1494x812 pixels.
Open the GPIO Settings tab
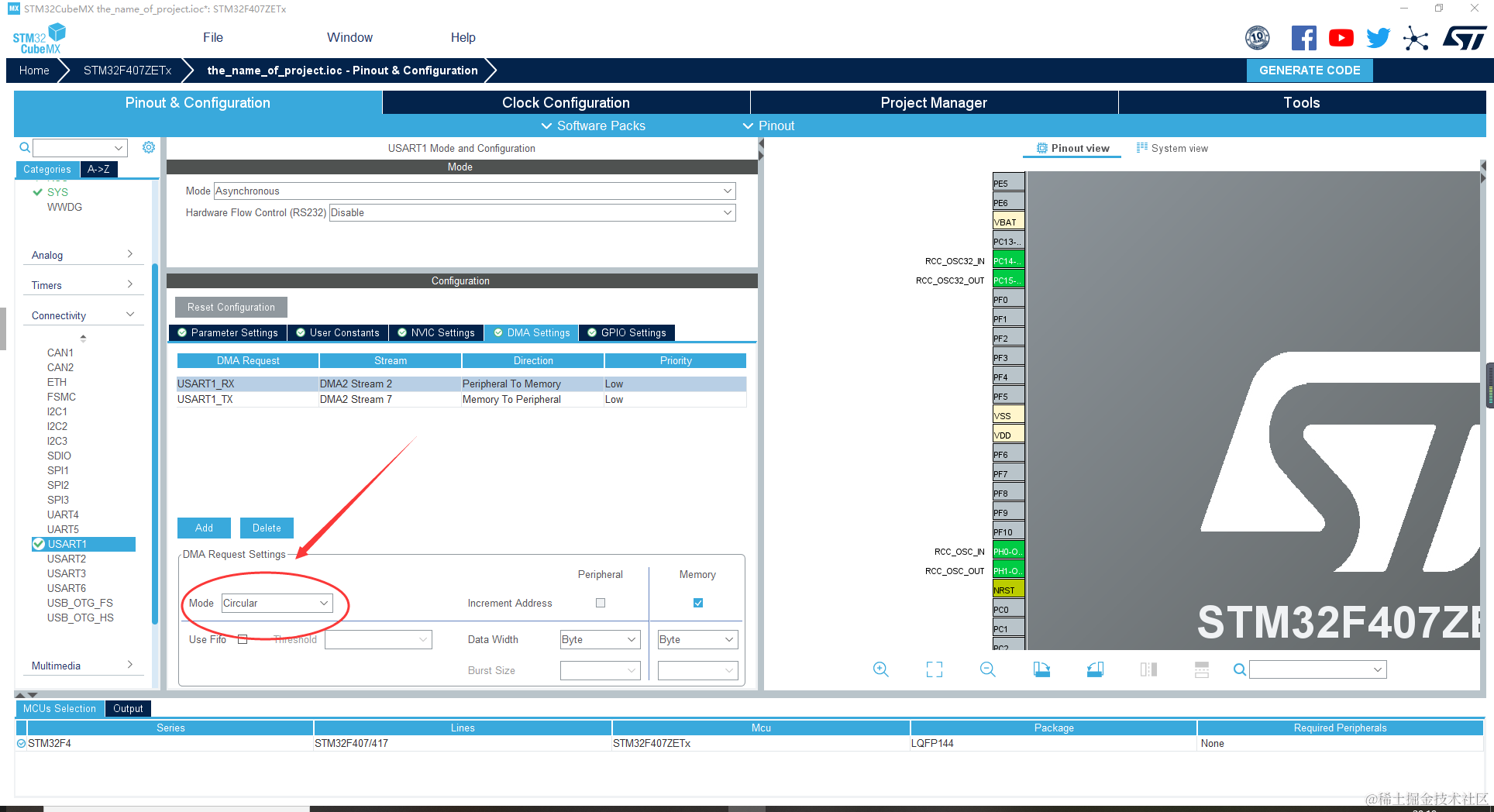(x=627, y=332)
